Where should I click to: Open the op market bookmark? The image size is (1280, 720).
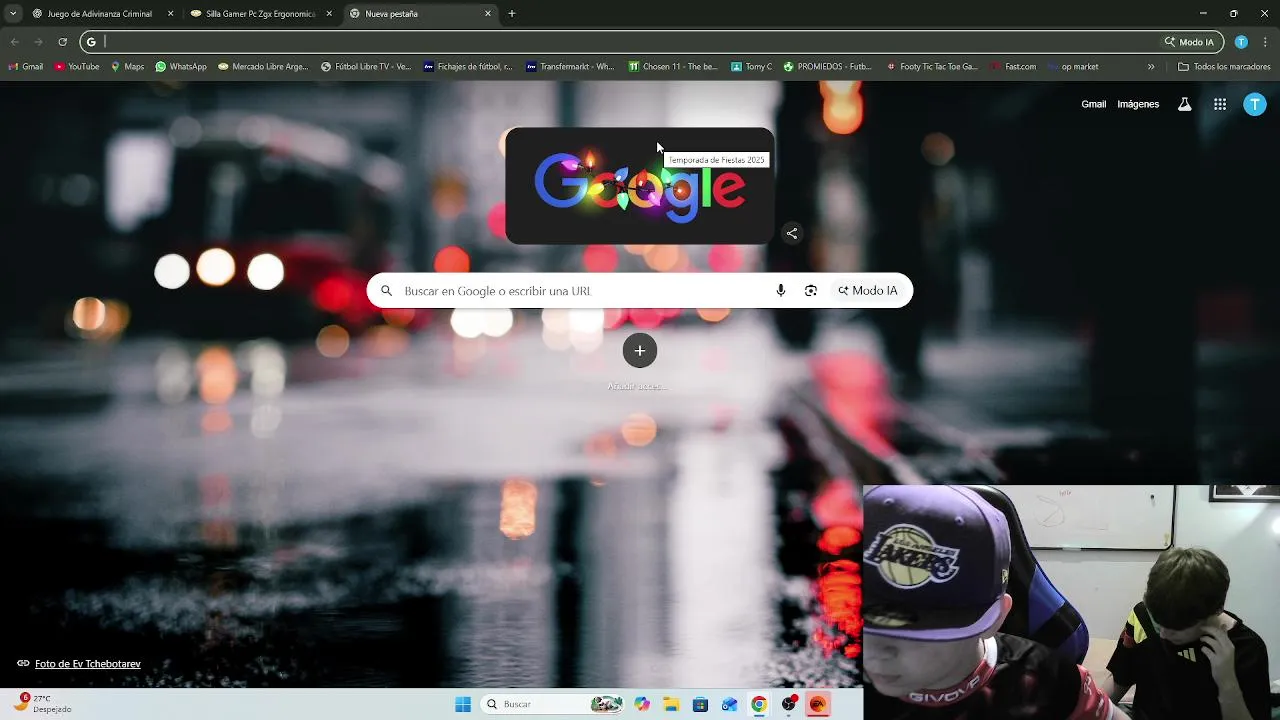coord(1073,67)
